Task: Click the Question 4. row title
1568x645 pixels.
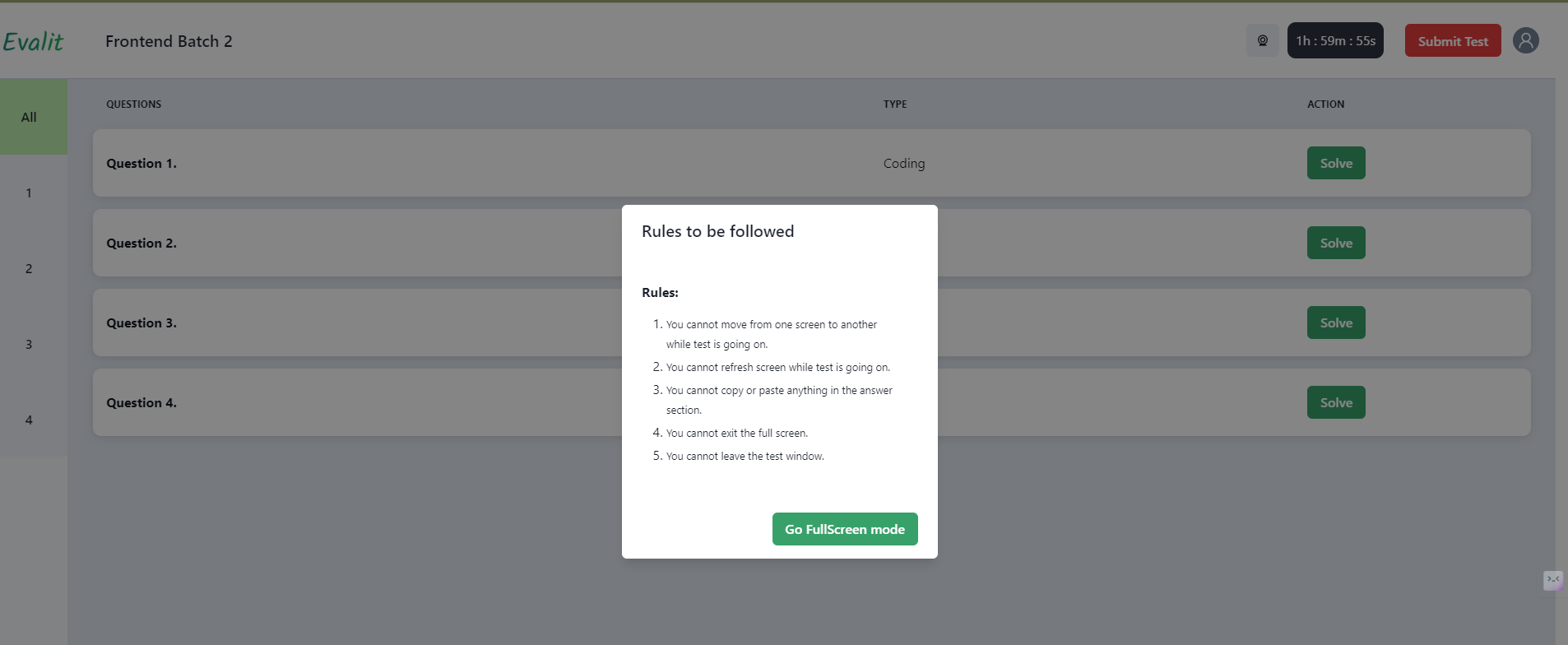Action: (141, 402)
